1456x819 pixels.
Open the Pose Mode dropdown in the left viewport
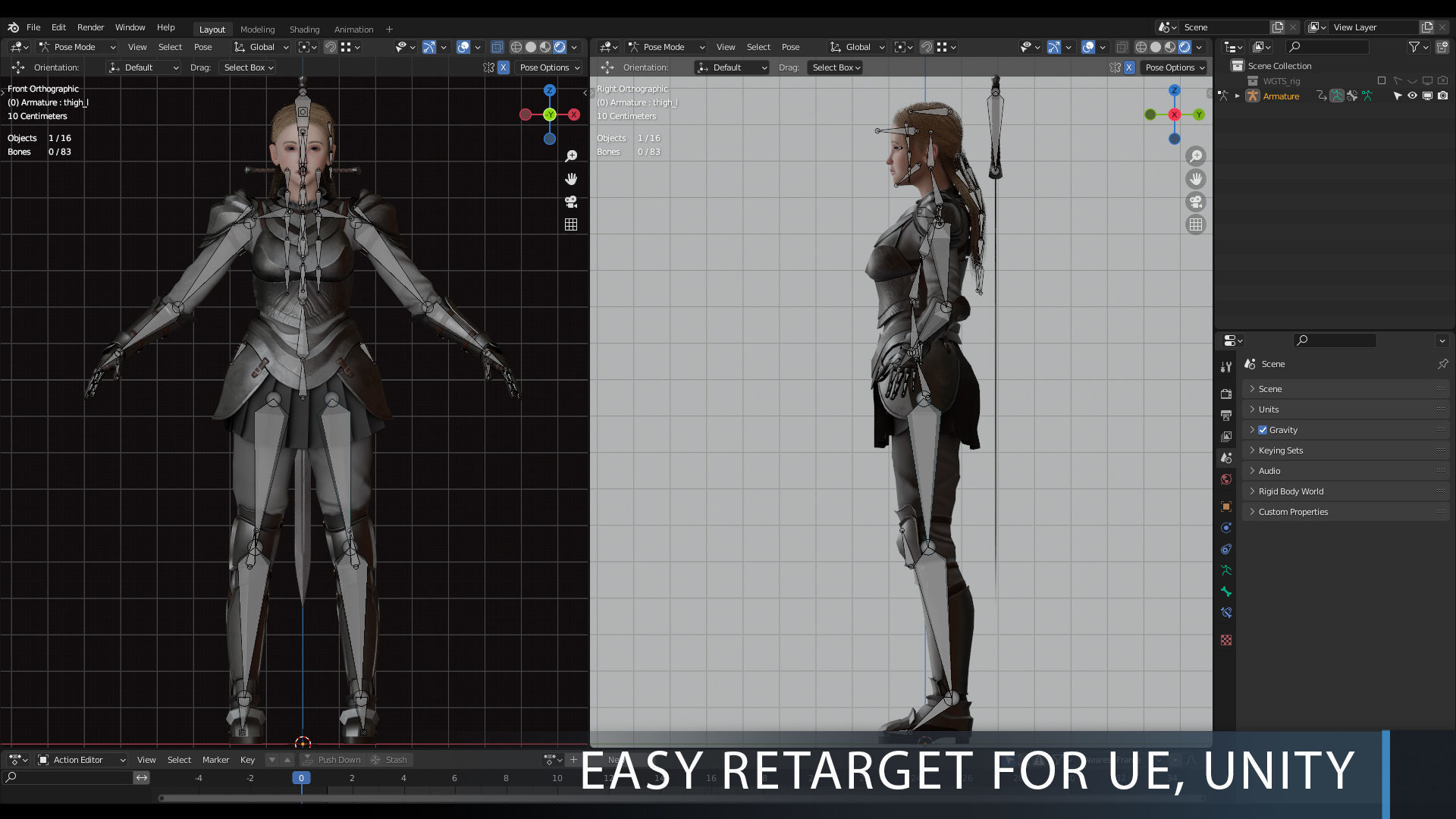(77, 47)
